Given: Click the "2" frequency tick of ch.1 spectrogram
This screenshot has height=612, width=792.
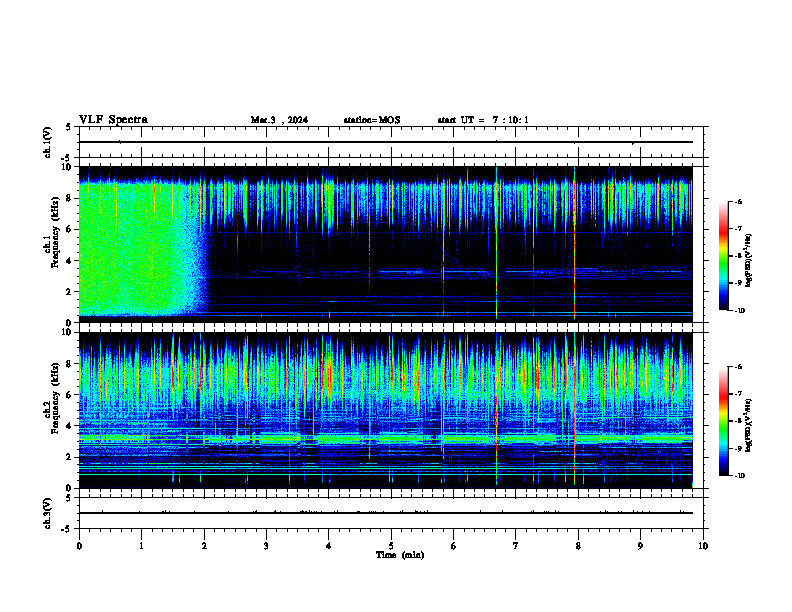Looking at the screenshot, I should point(70,292).
